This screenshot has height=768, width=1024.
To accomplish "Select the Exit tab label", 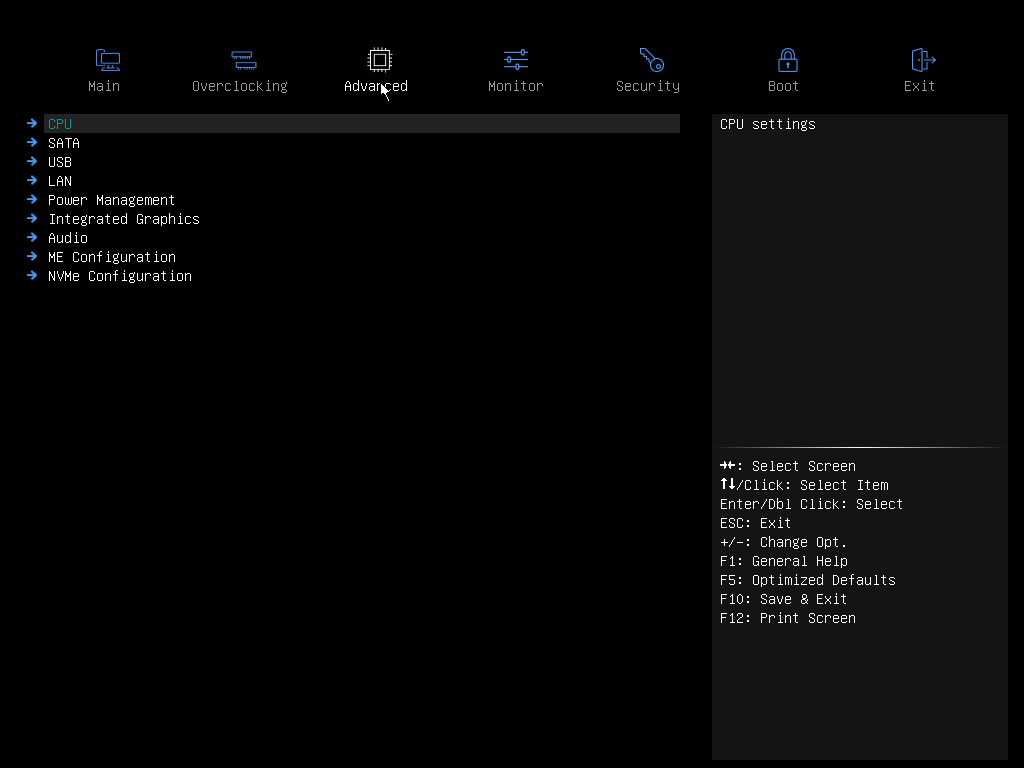I will click(919, 86).
